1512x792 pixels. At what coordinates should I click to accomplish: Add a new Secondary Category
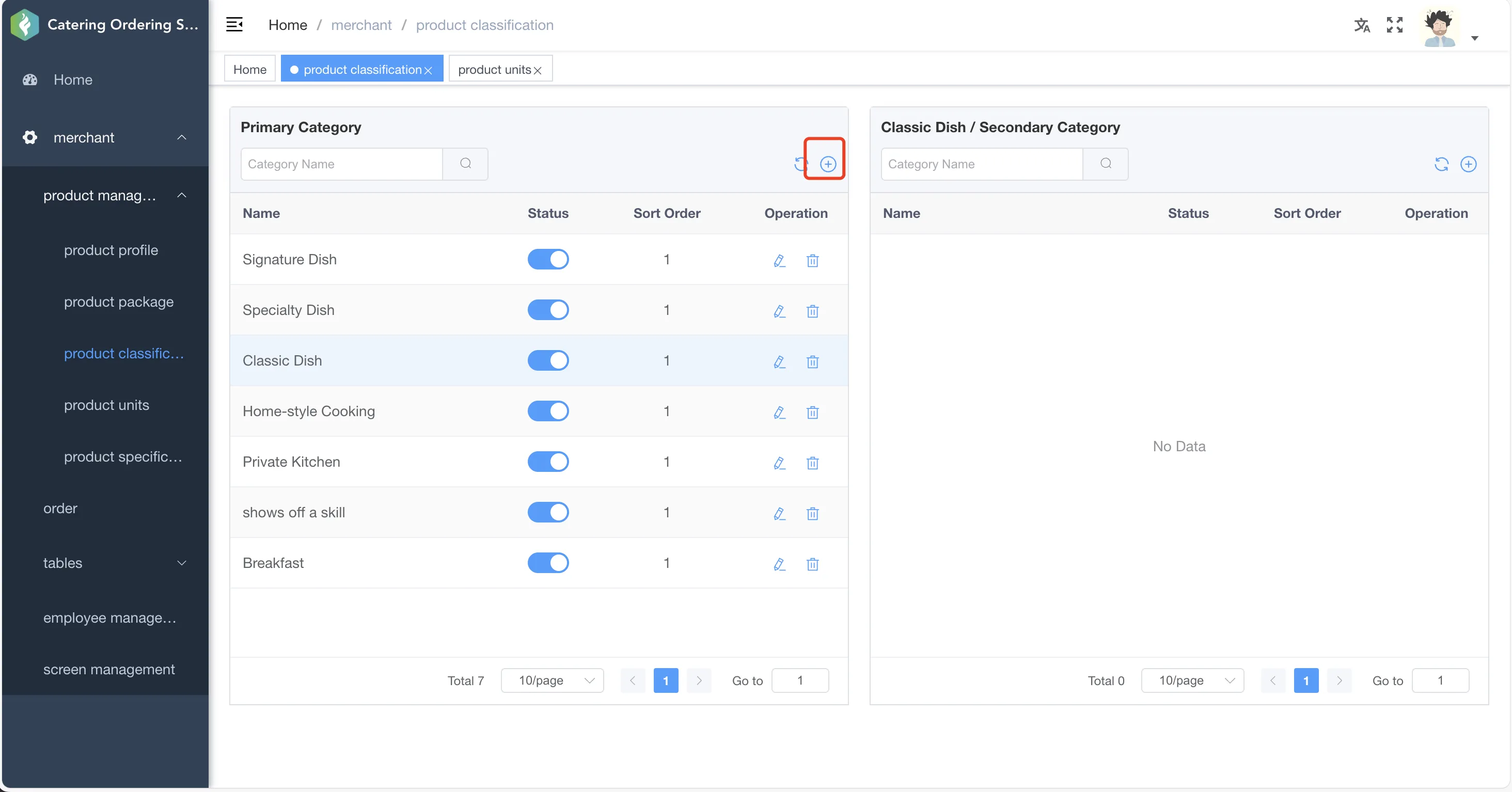pyautogui.click(x=1468, y=164)
